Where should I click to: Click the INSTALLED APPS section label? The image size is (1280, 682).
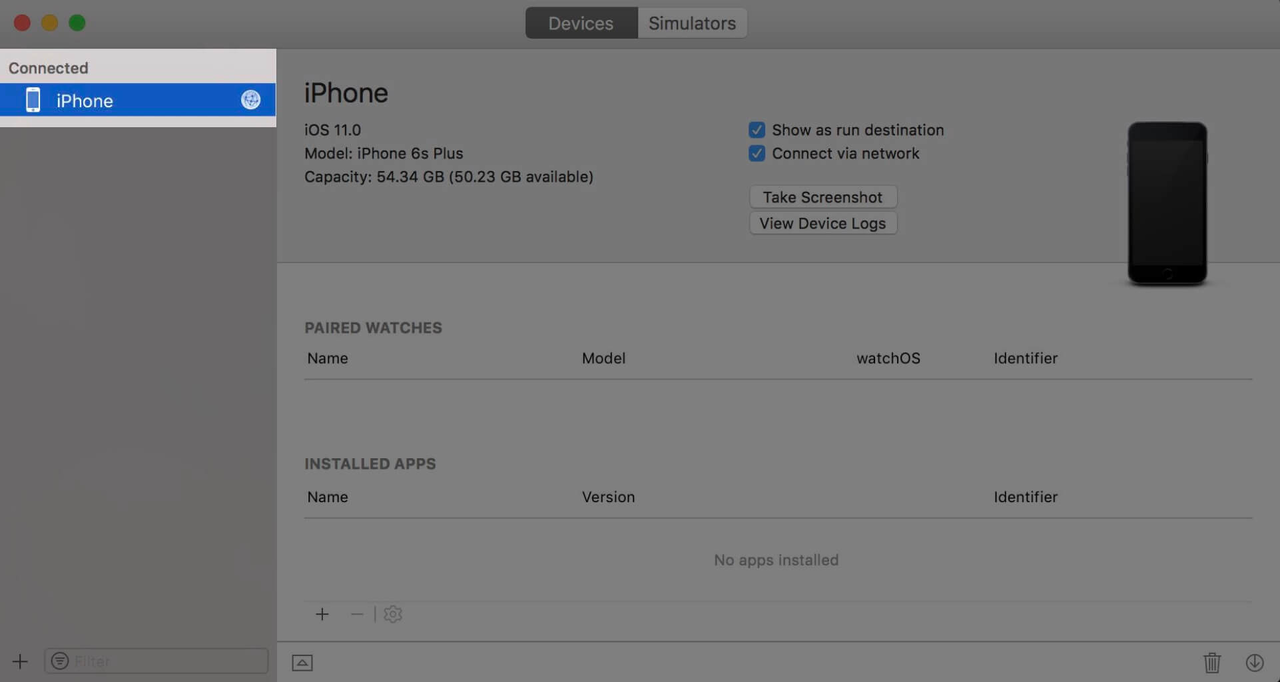(370, 464)
